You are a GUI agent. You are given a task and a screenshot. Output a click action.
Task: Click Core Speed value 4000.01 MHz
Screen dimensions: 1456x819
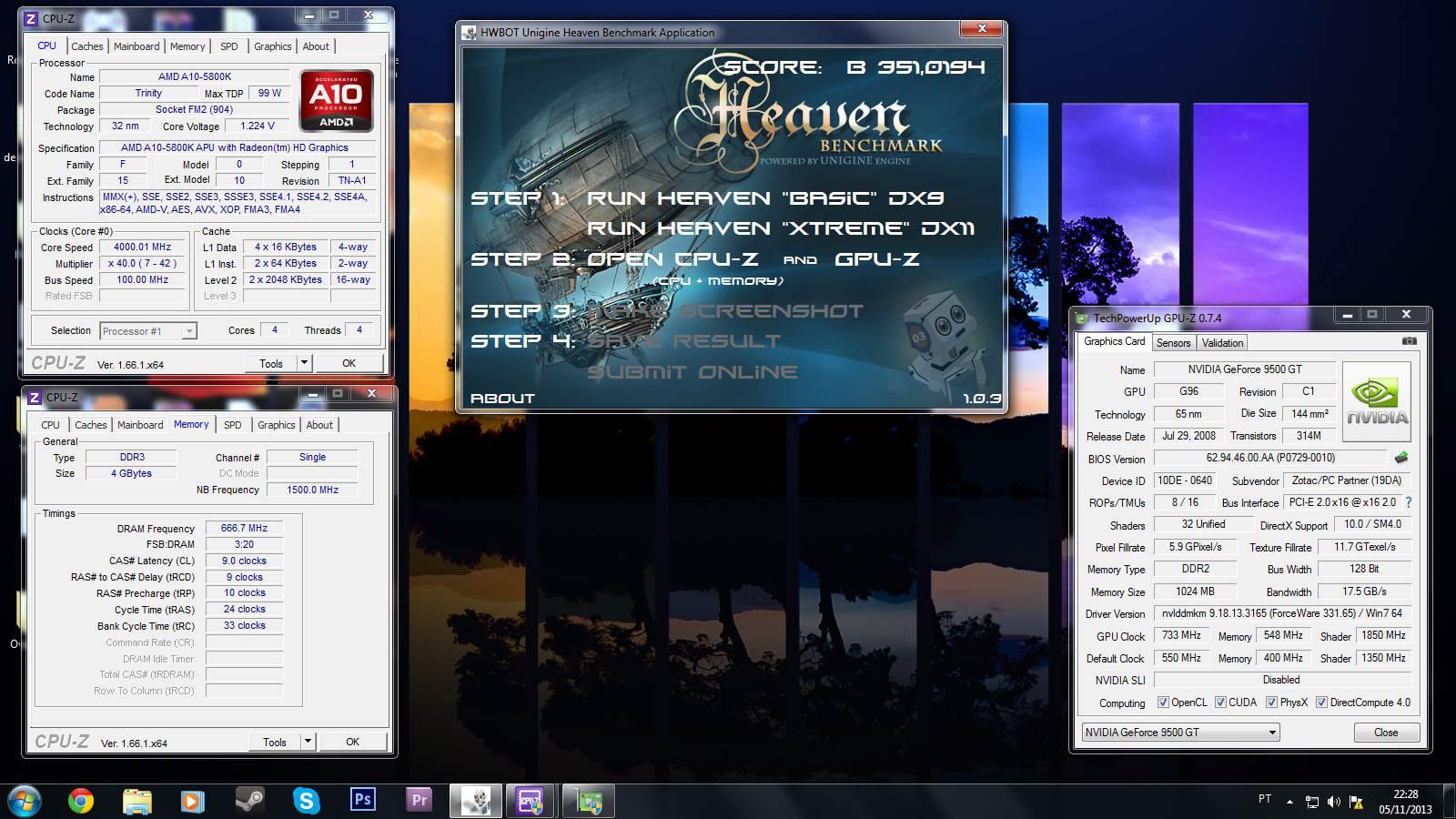tap(142, 247)
